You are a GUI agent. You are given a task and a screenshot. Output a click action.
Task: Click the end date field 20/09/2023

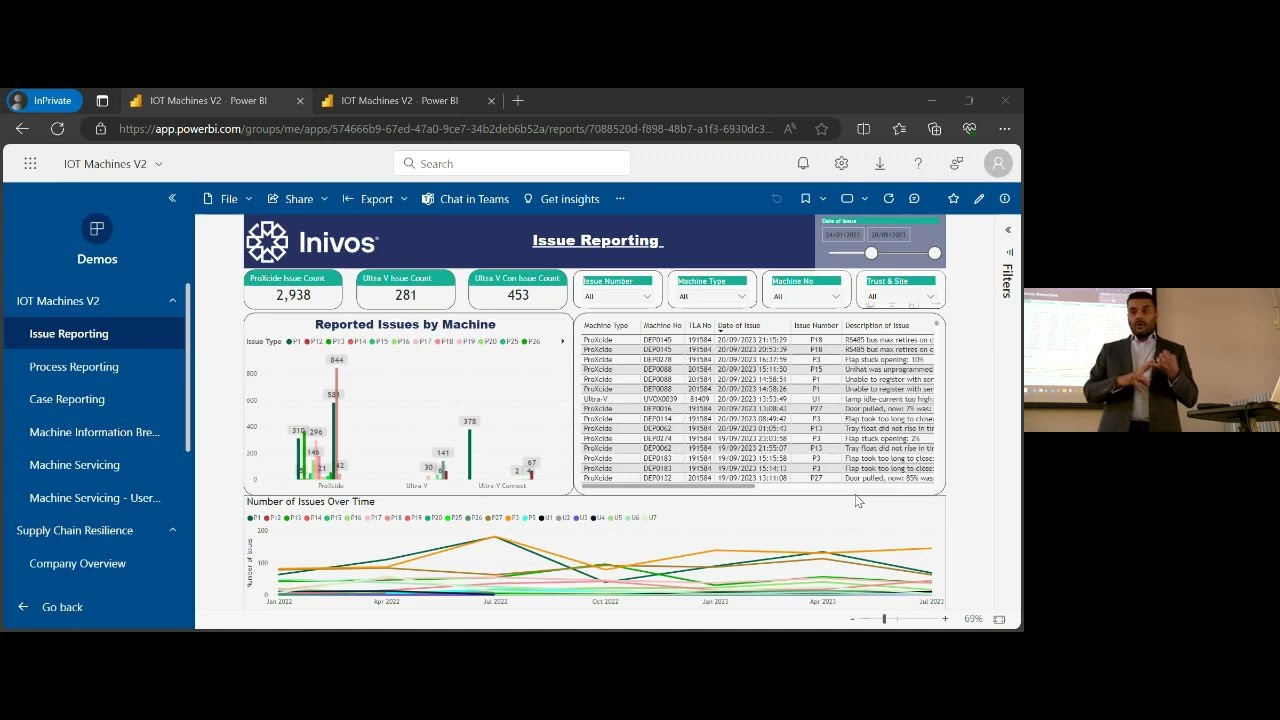pyautogui.click(x=888, y=235)
